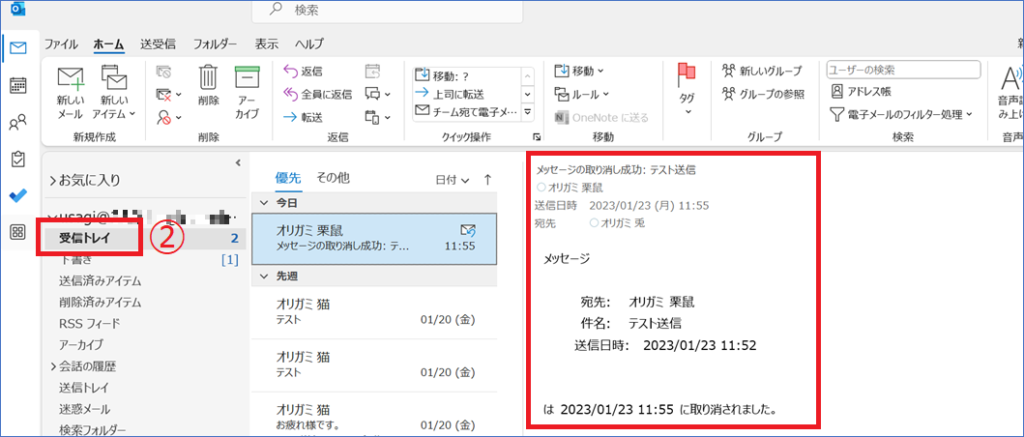Open the 日付 sort dropdown

[x=452, y=180]
